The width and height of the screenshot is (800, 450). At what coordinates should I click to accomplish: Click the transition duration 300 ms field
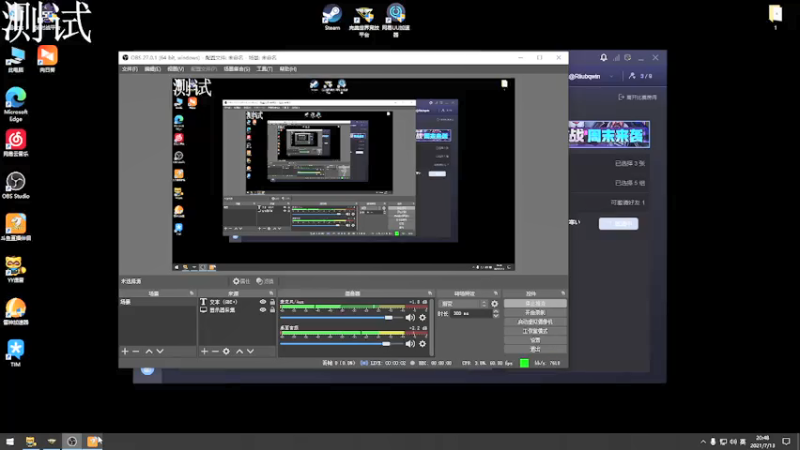click(x=471, y=314)
